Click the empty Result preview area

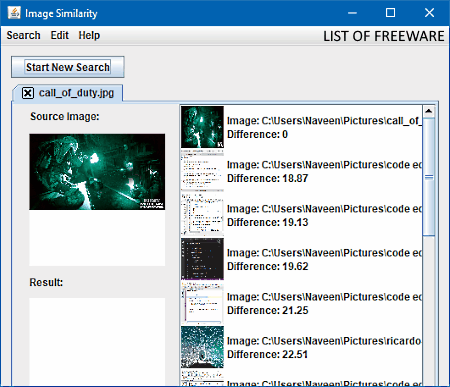(97, 342)
